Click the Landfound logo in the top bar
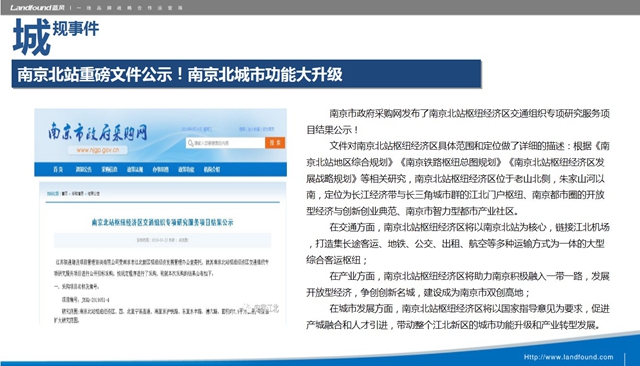The width and height of the screenshot is (640, 366). tap(37, 7)
